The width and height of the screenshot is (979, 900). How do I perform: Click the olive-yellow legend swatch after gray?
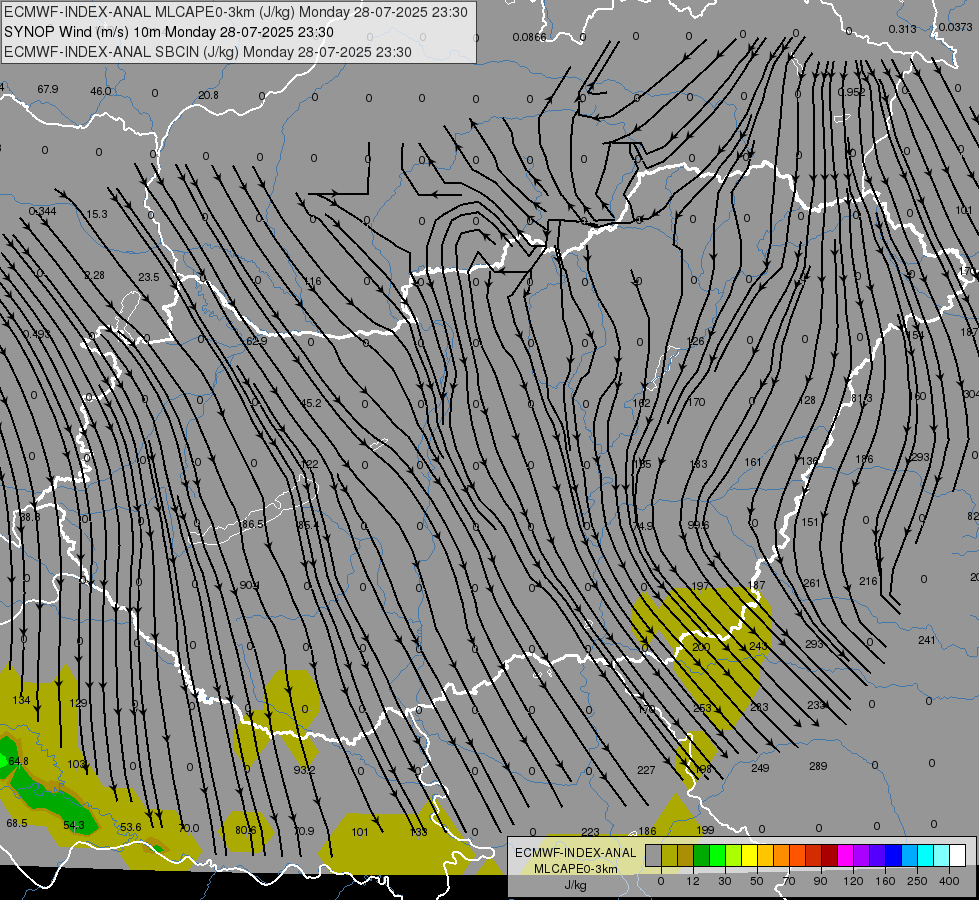[x=669, y=856]
